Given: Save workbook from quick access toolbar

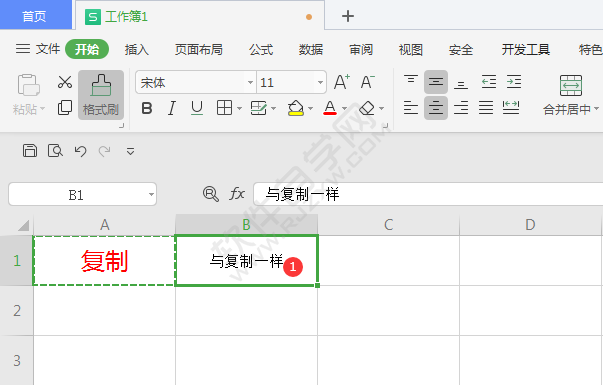Looking at the screenshot, I should 30,151.
